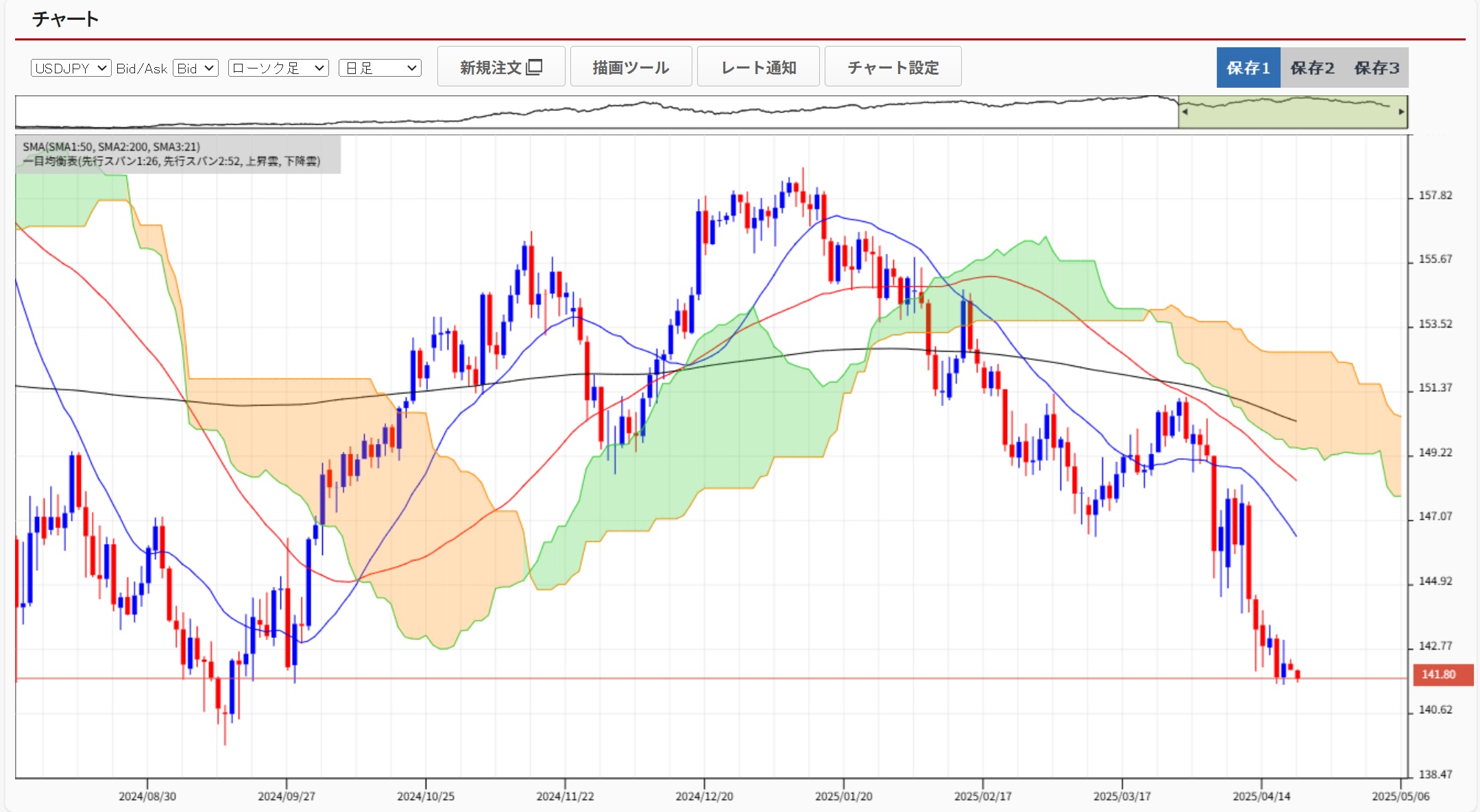Select the 保存3 saved layout tab

click(1376, 67)
